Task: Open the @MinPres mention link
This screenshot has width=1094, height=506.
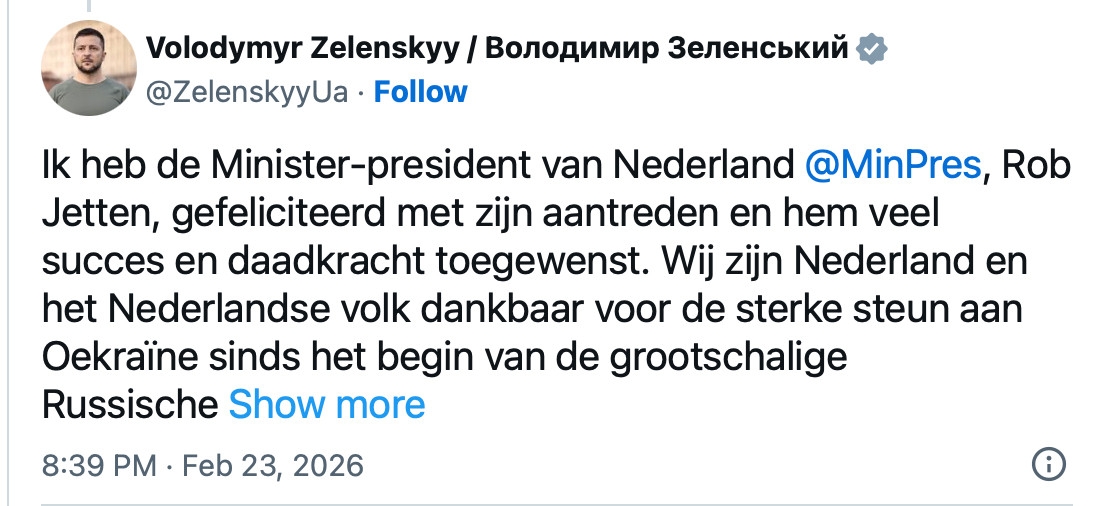Action: [x=893, y=167]
